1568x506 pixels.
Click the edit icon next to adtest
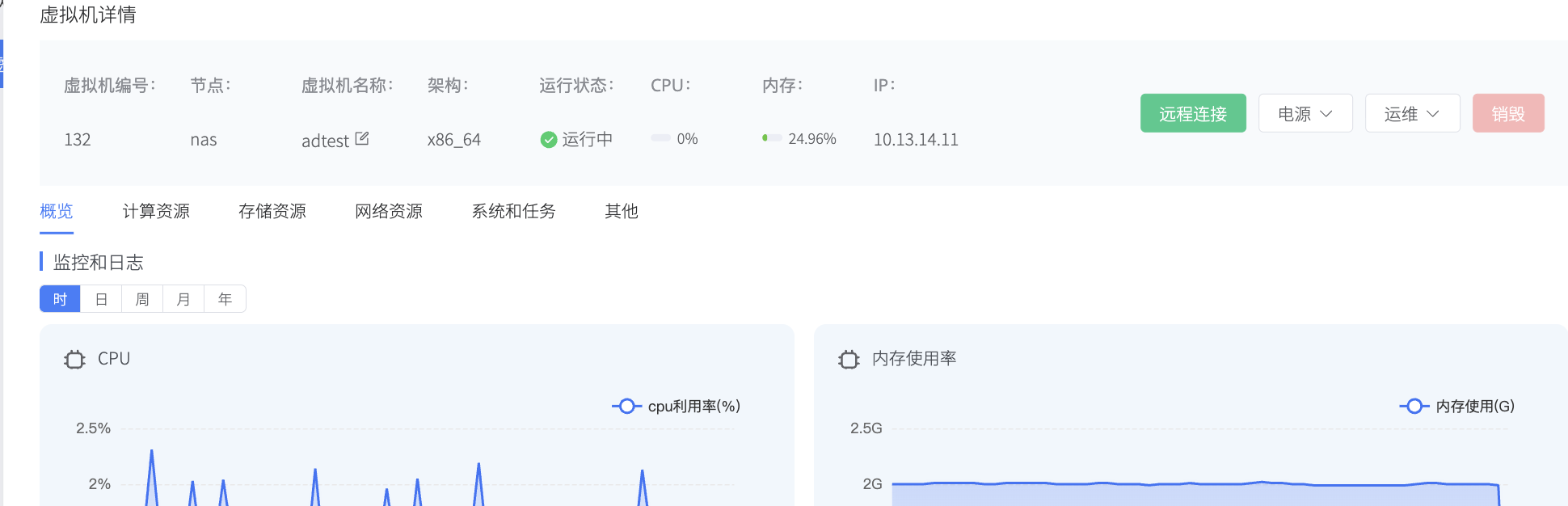click(362, 139)
